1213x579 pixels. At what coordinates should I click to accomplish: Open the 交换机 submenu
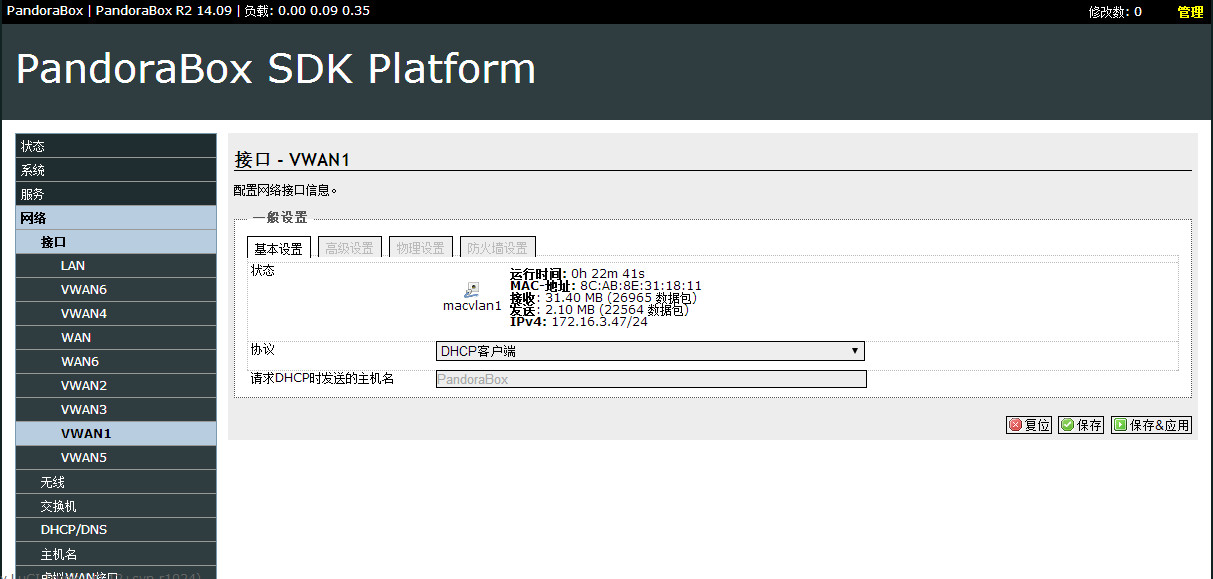tap(116, 506)
